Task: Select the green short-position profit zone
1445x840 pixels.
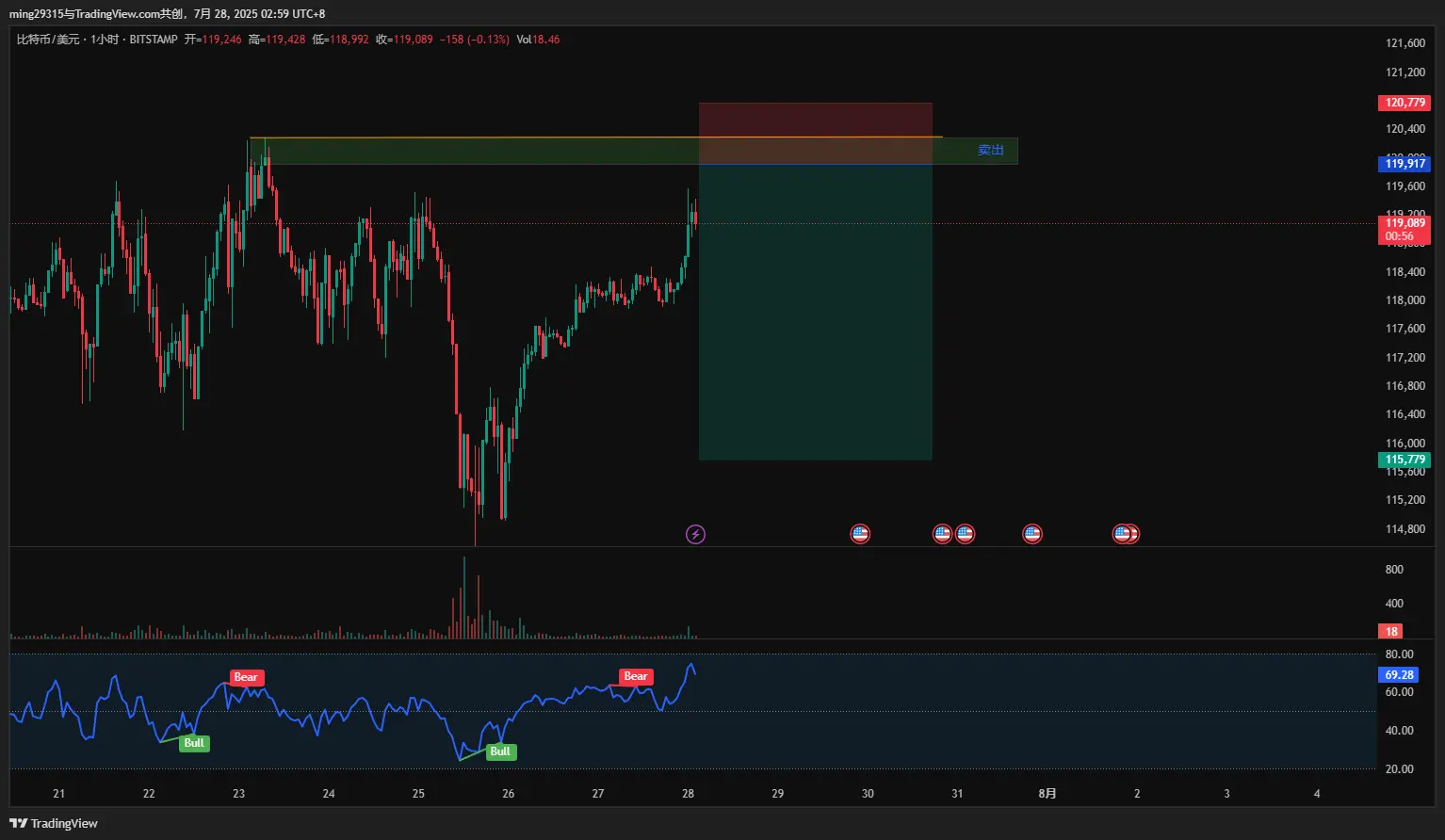Action: pyautogui.click(x=816, y=312)
